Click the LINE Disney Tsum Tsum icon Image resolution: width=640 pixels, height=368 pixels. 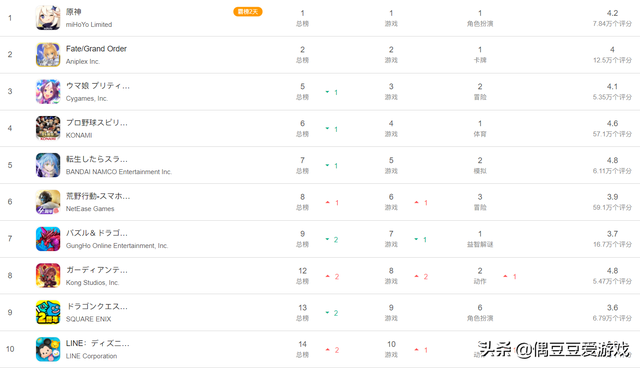tap(48, 349)
